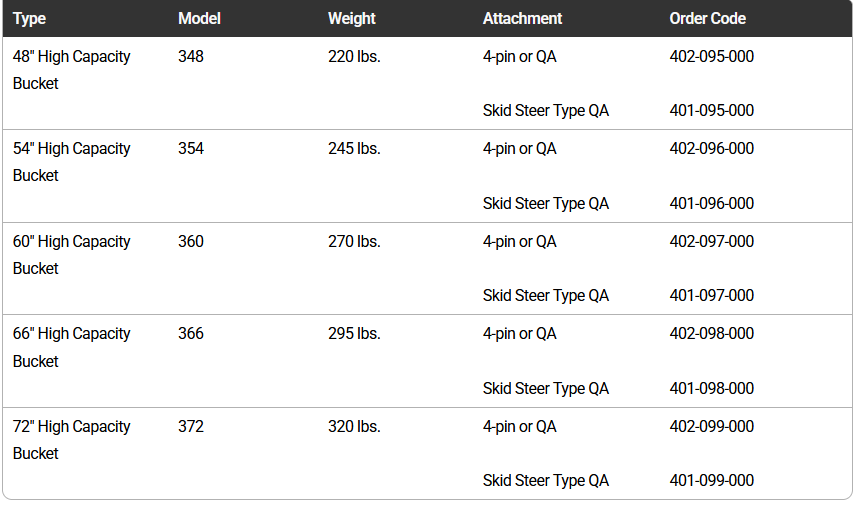Click order code 402-099-000
The height and width of the screenshot is (510, 864).
(711, 427)
